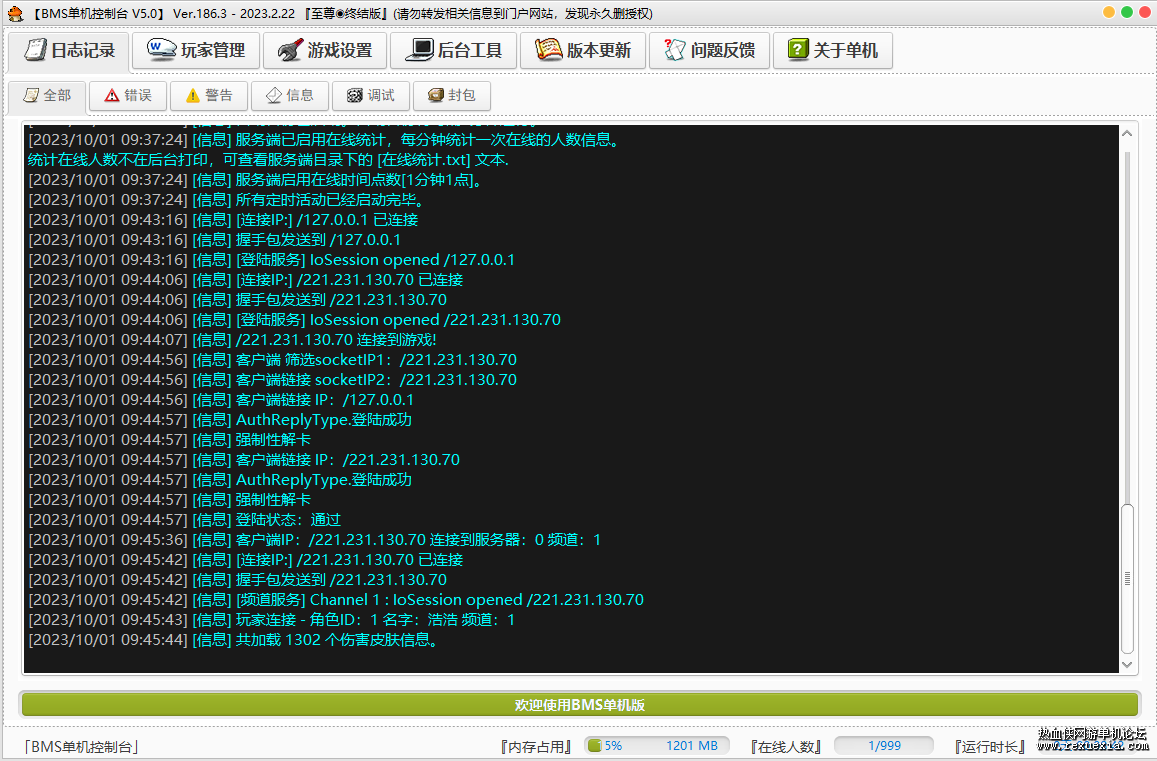This screenshot has width=1157, height=761.
Task: Click log line 统计在线人数不在后台打印
Action: [x=269, y=159]
